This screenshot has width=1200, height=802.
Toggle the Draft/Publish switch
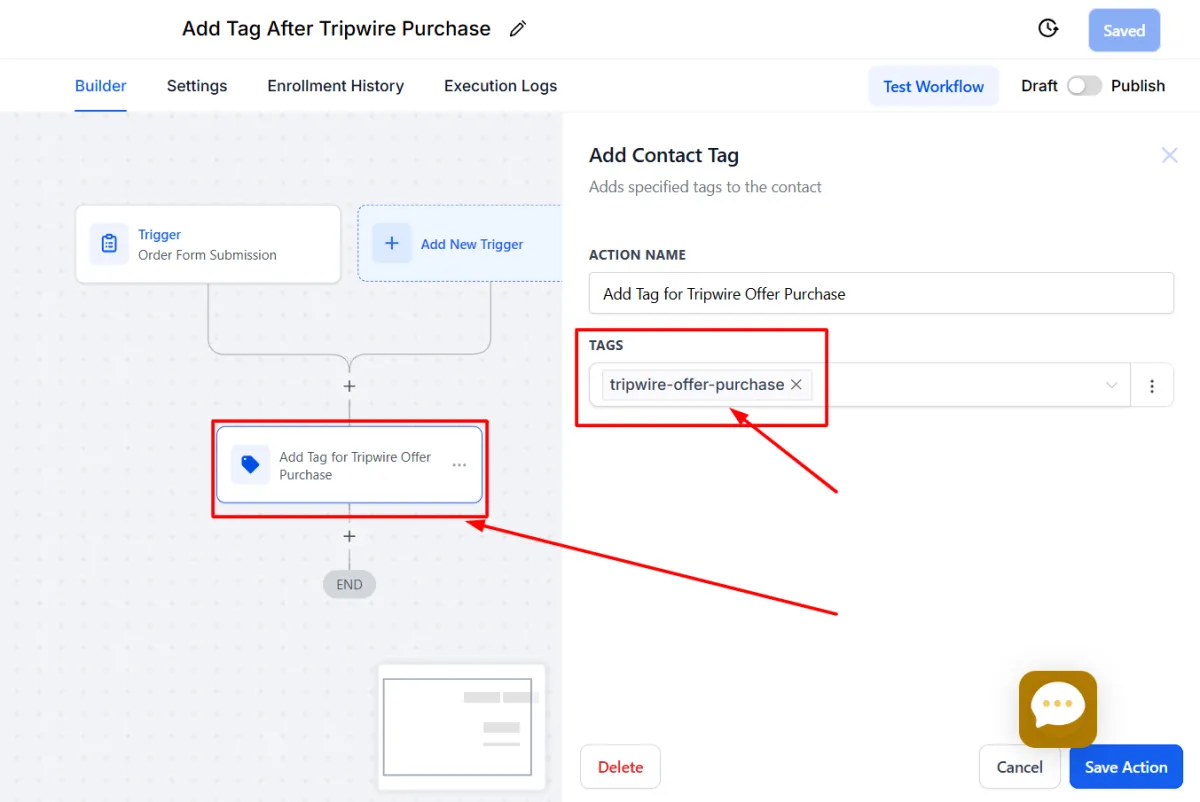[x=1084, y=86]
